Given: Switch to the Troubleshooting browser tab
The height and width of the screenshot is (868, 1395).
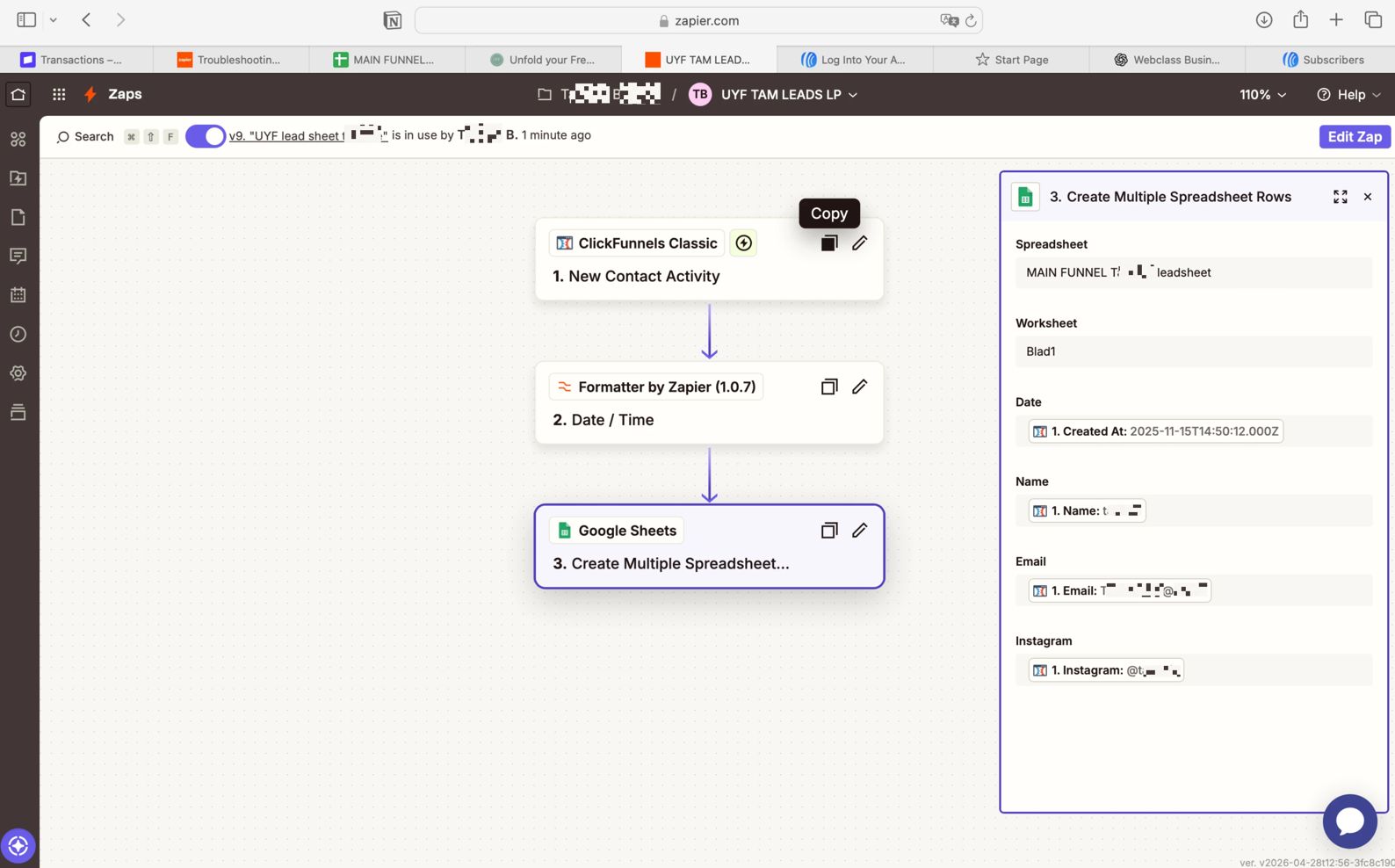Looking at the screenshot, I should [230, 60].
